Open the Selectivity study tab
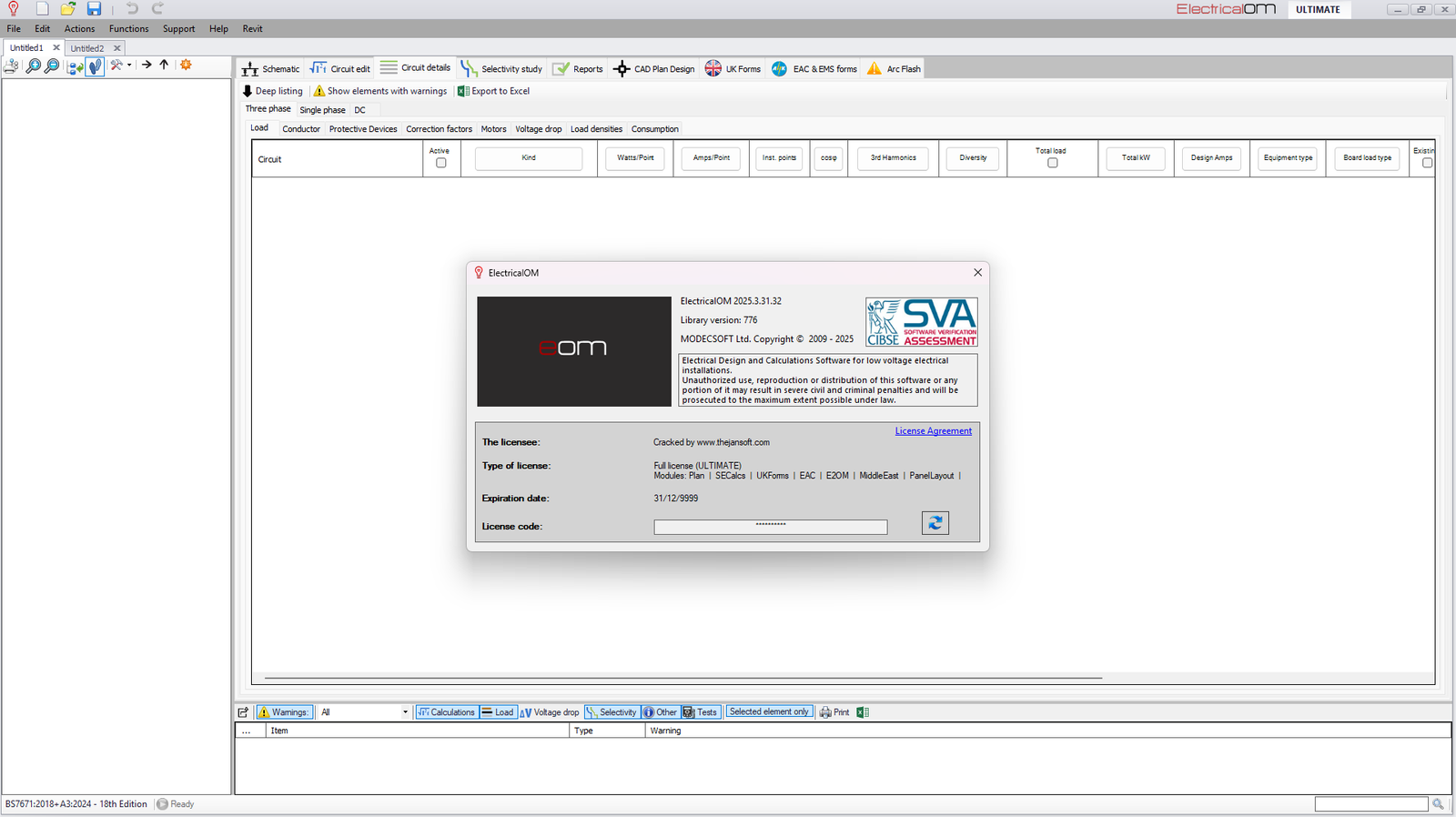Screen dimensions: 1456x817 coord(501,69)
